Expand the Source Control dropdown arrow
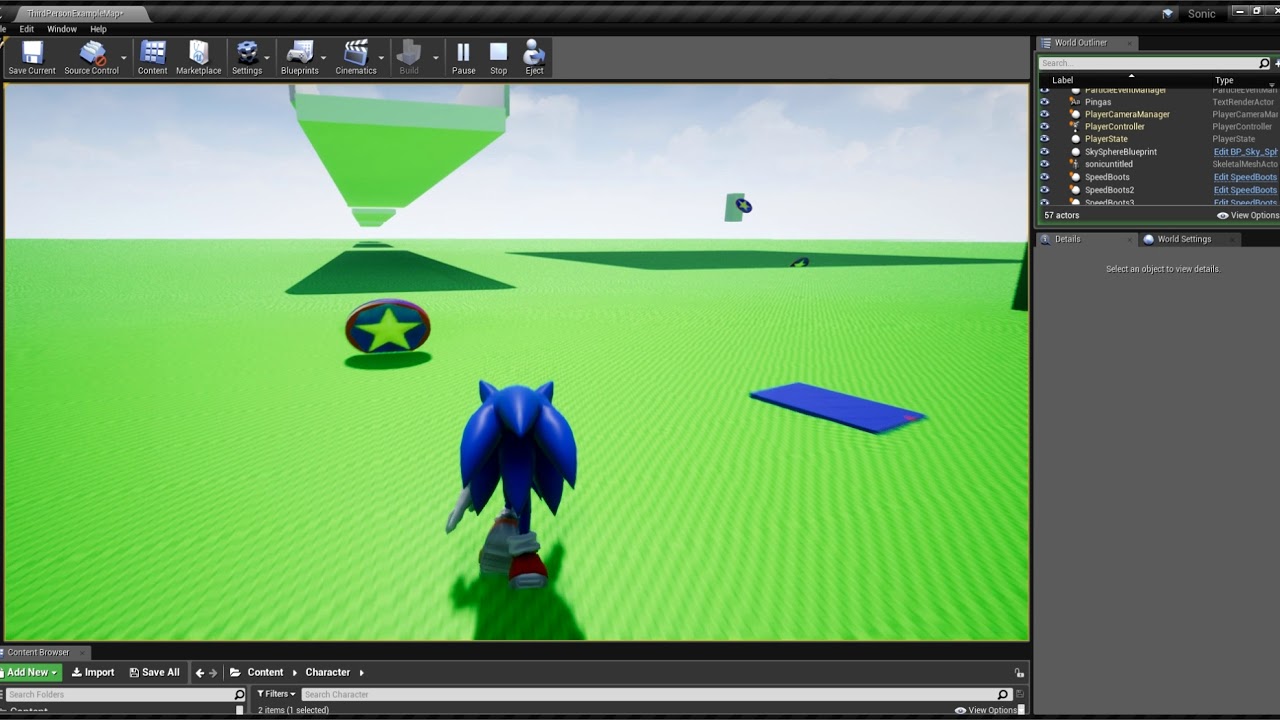This screenshot has width=1280, height=720. point(124,58)
